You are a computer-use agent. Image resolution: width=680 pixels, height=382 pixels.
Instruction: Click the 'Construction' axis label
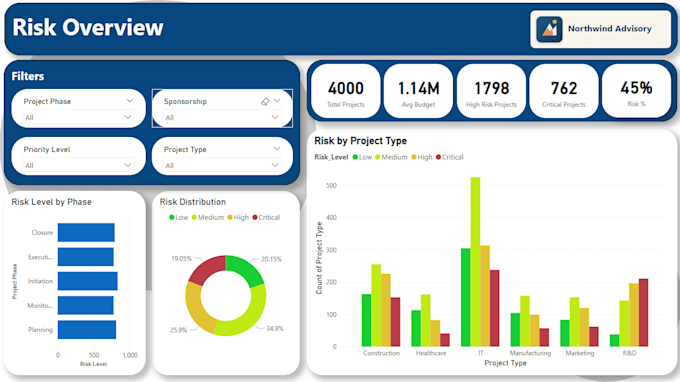pyautogui.click(x=381, y=353)
